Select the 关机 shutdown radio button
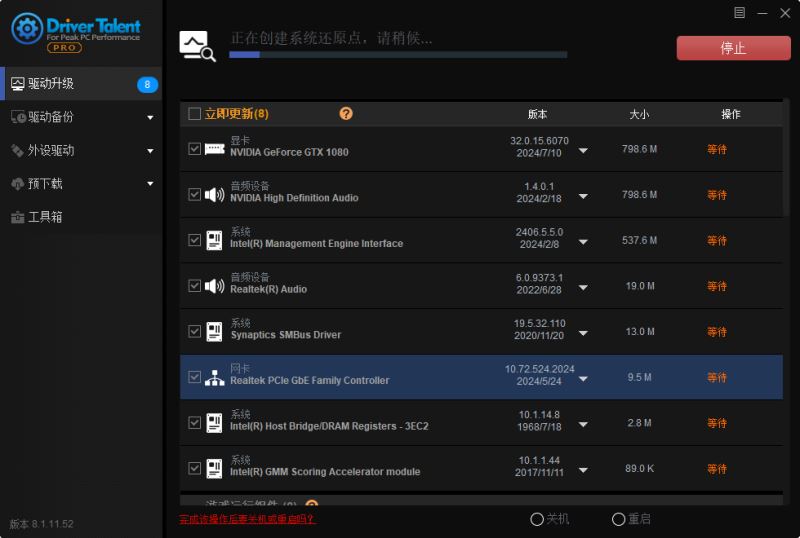Image resolution: width=800 pixels, height=538 pixels. [x=537, y=520]
